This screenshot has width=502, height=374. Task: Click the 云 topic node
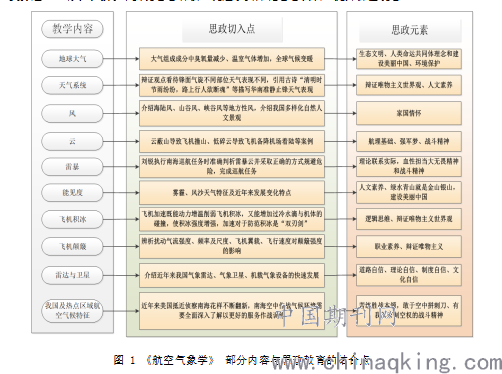(72, 141)
